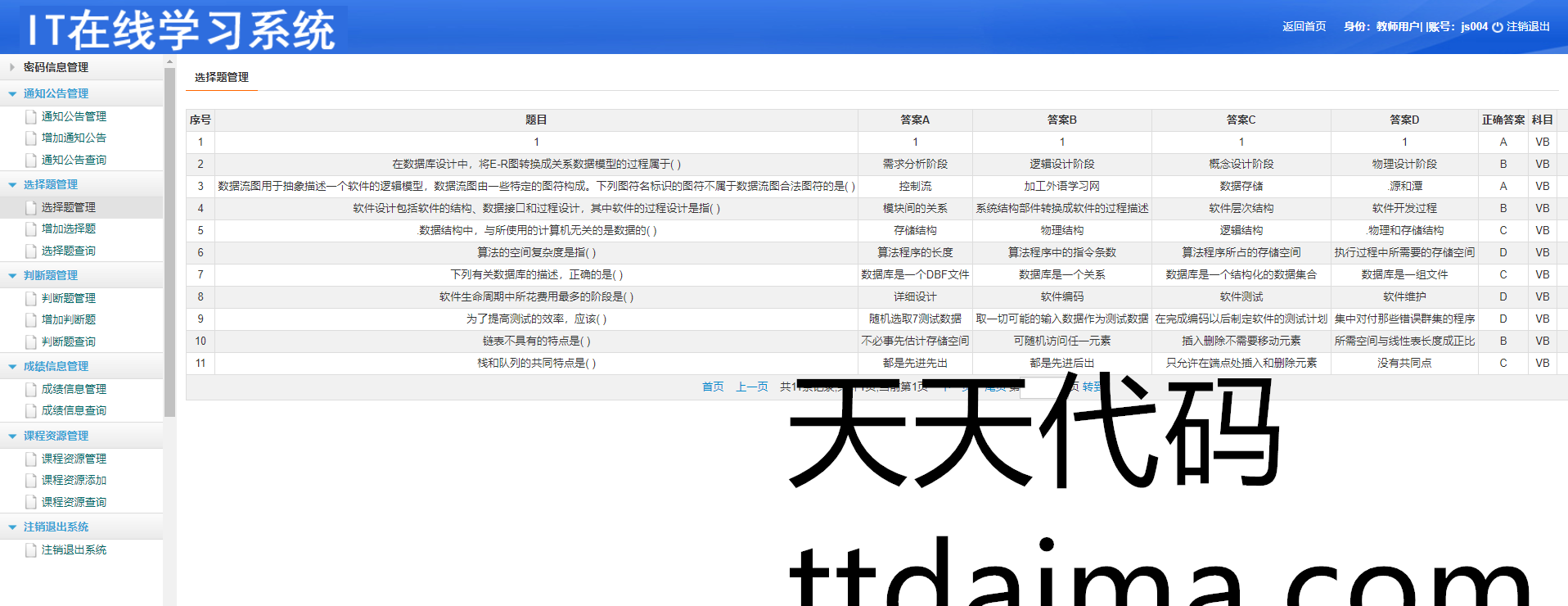1568x606 pixels.
Task: Click the 首页 pagination link
Action: (713, 387)
